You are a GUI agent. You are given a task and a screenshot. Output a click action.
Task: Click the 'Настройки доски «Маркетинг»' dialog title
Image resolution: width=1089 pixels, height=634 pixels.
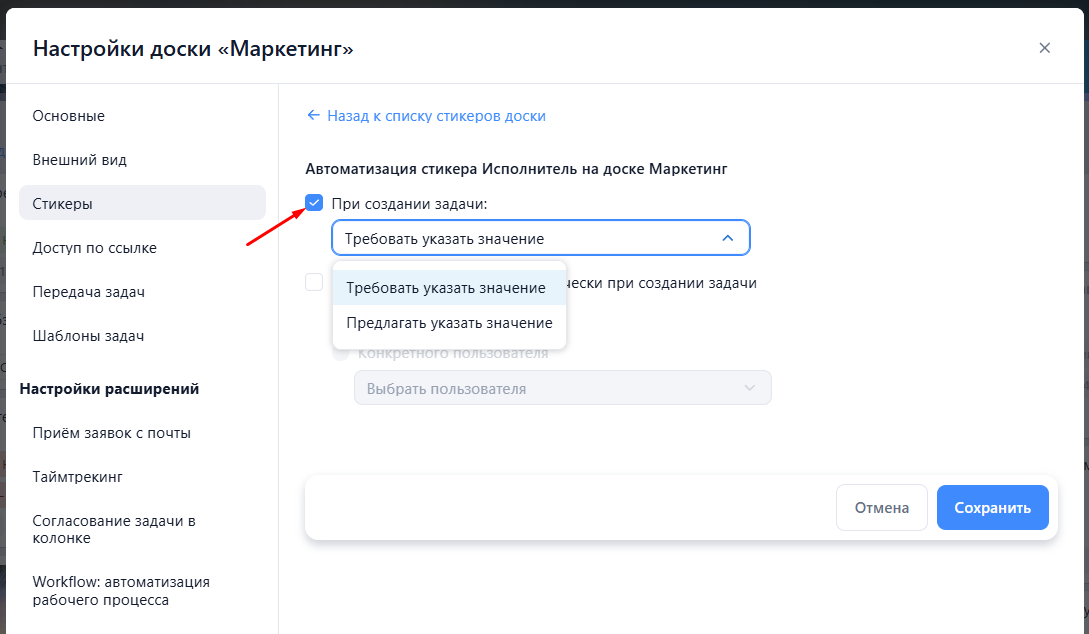(x=193, y=49)
